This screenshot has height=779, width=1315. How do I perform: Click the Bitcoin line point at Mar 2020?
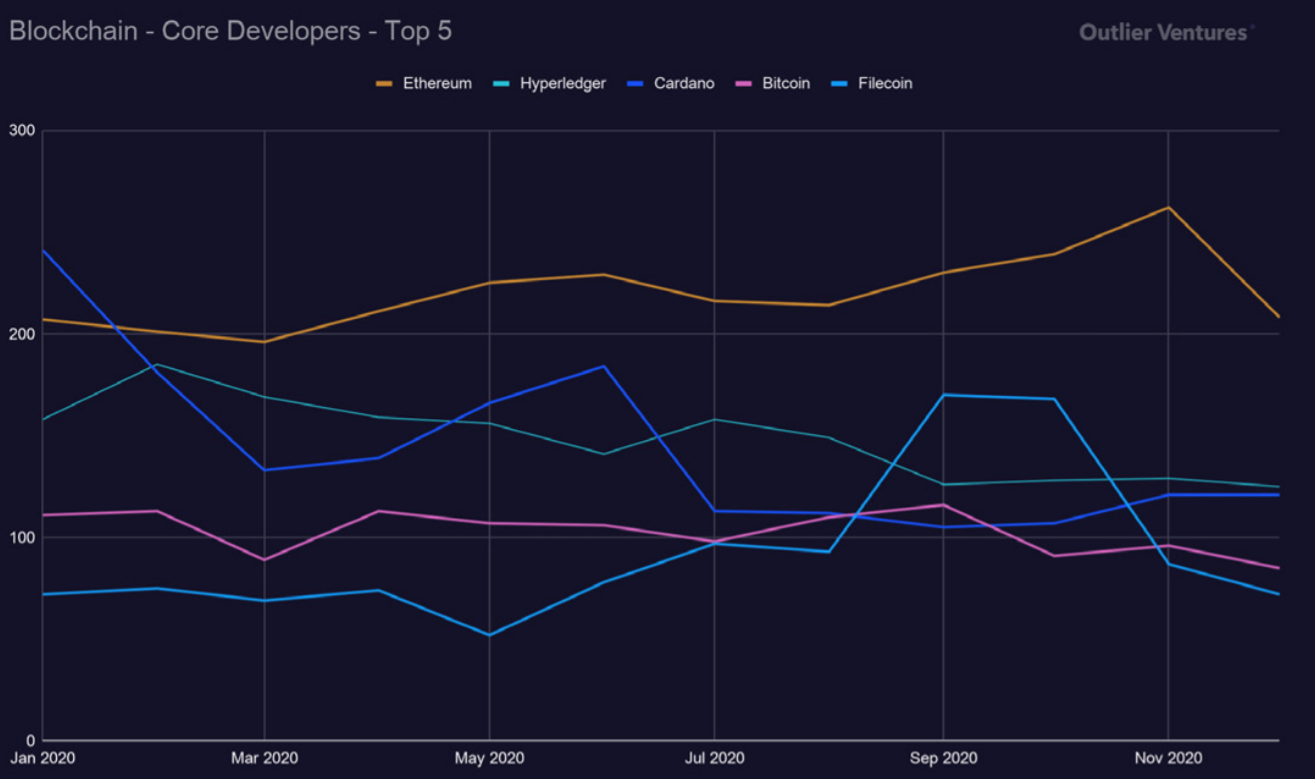pos(264,559)
